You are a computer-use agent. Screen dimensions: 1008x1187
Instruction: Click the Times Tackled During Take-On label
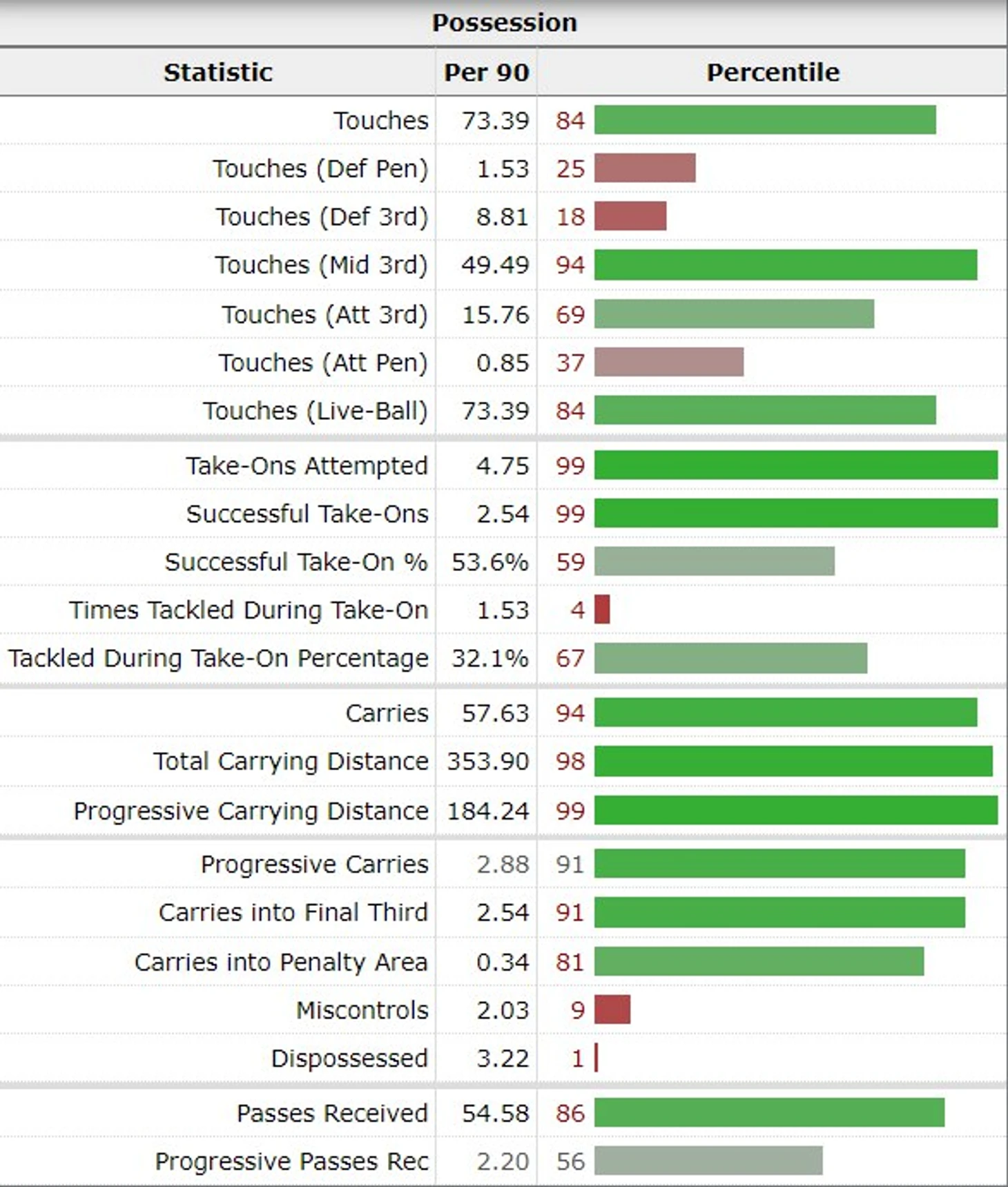pyautogui.click(x=249, y=610)
